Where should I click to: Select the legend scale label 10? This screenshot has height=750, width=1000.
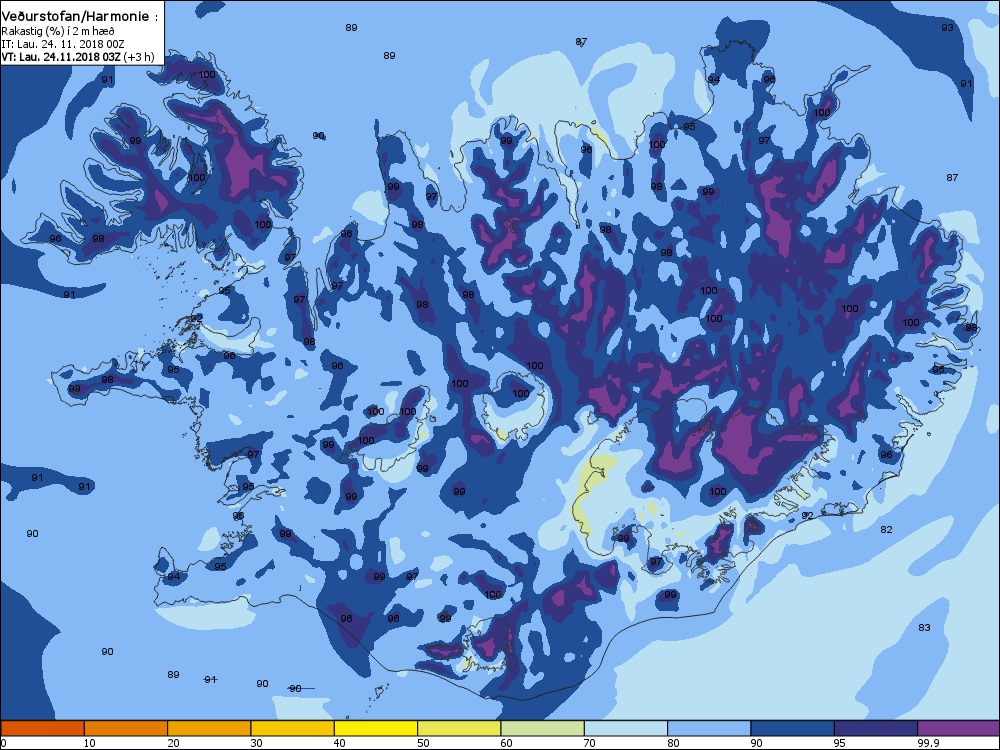click(89, 743)
